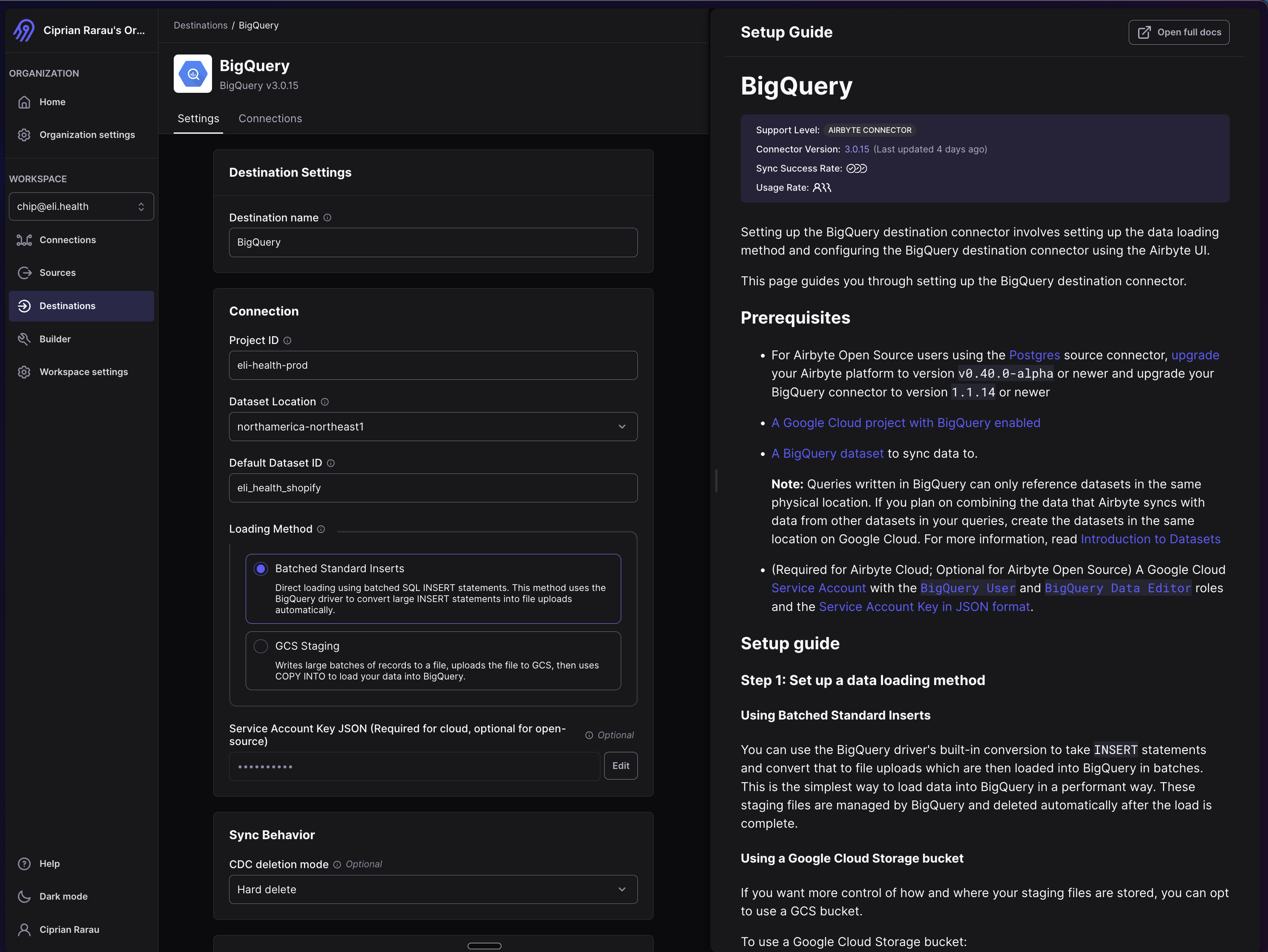Click the setup guide panel resize handle
Image resolution: width=1268 pixels, height=952 pixels.
pyautogui.click(x=717, y=480)
